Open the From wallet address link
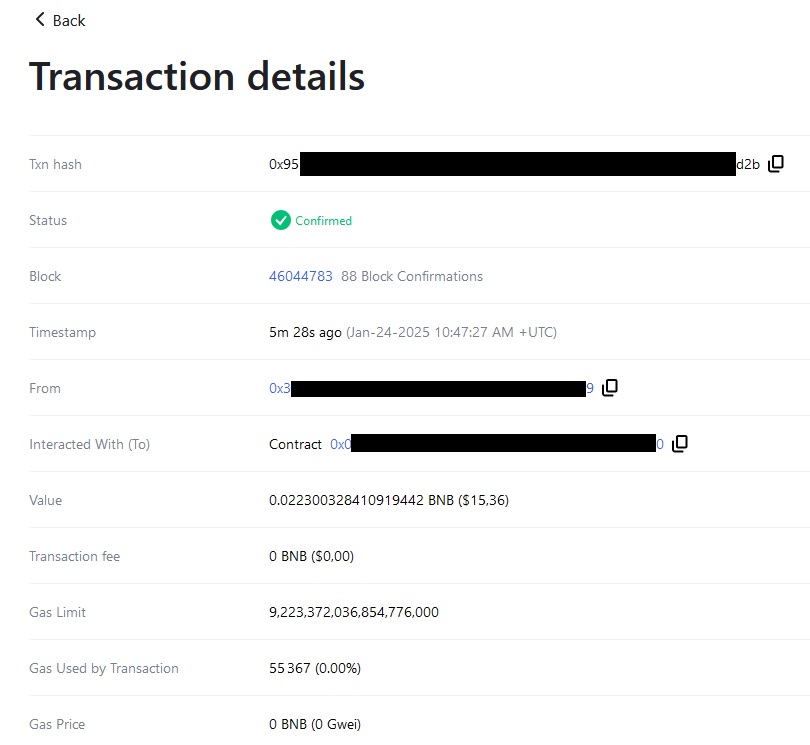 431,388
